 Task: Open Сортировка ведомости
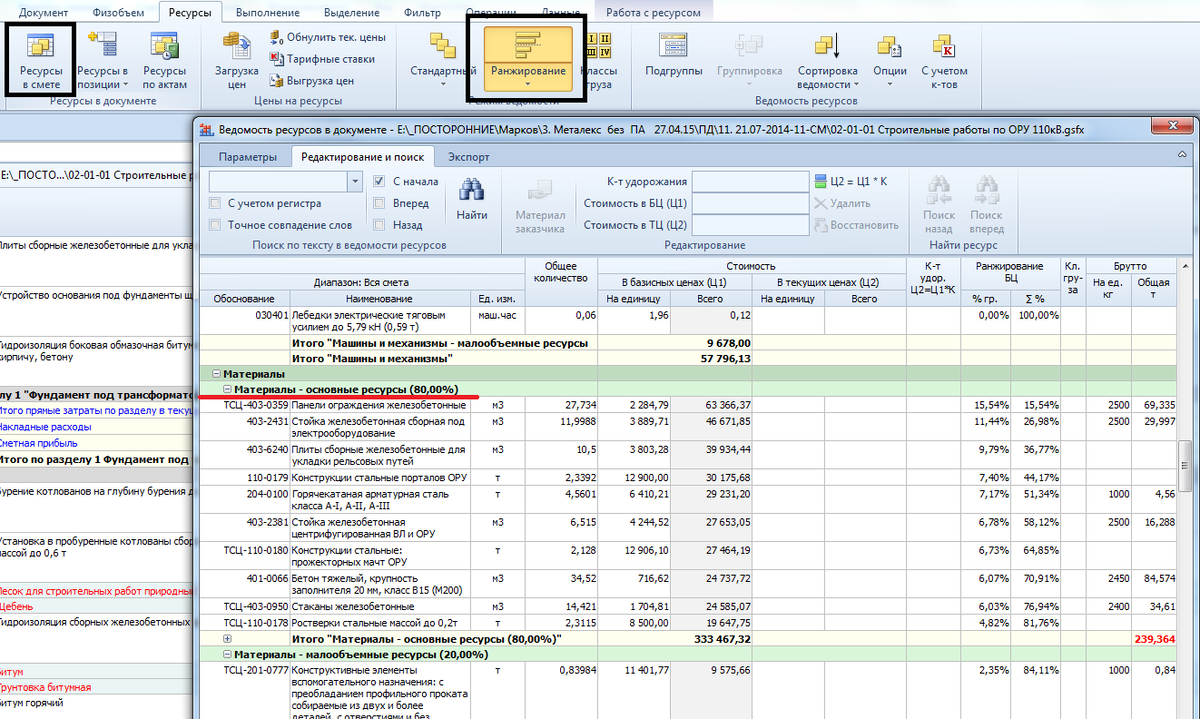829,60
